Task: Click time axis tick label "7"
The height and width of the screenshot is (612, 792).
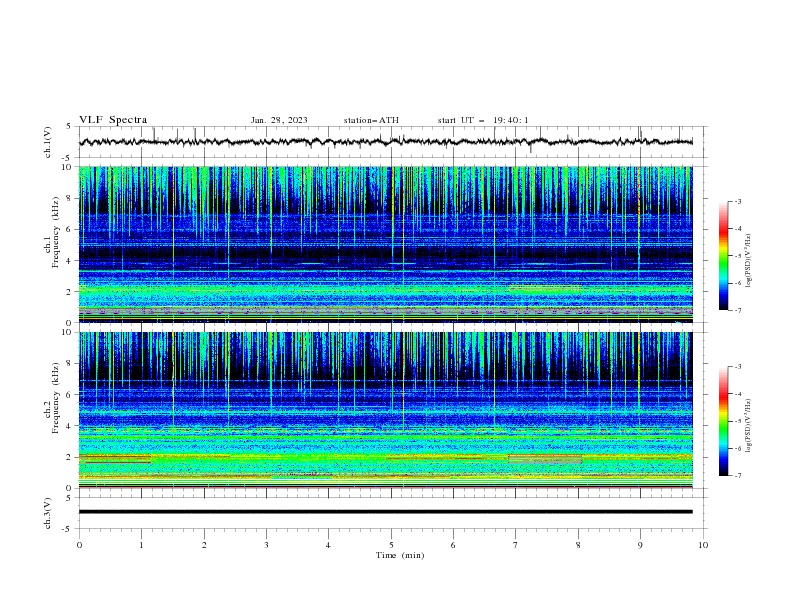Action: click(x=516, y=545)
